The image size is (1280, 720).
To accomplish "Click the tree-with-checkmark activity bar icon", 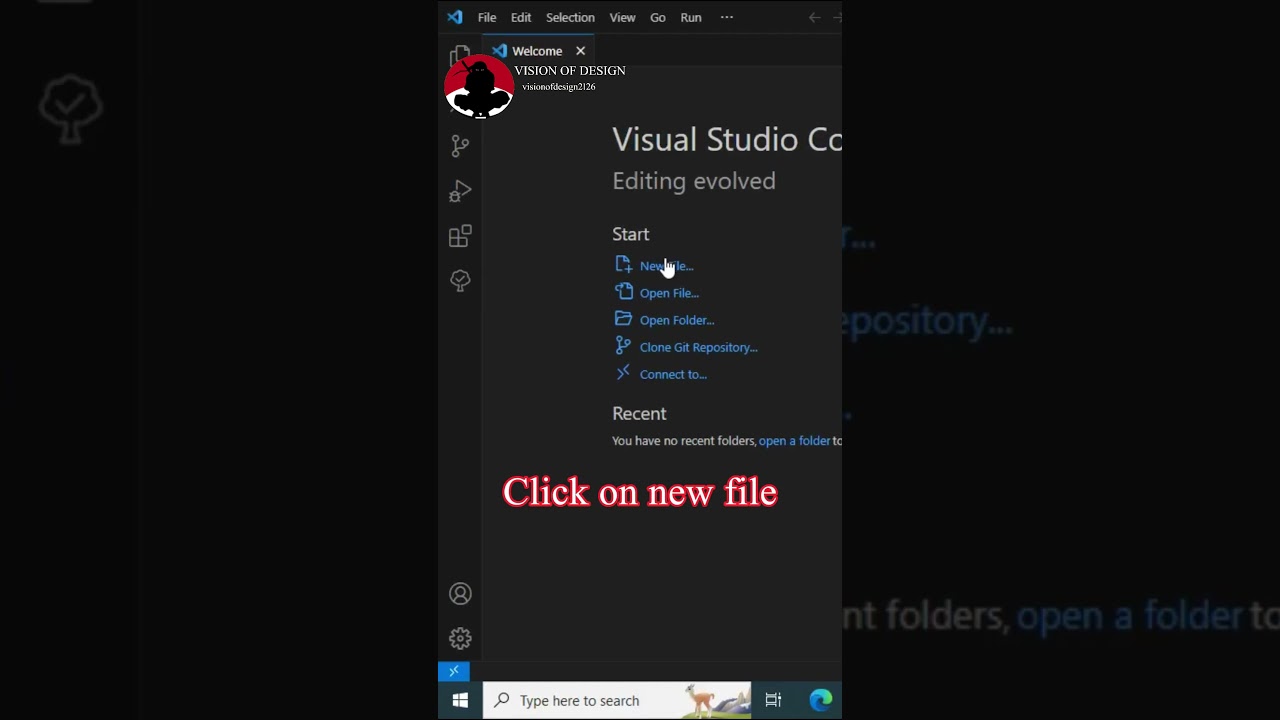I will tap(460, 281).
